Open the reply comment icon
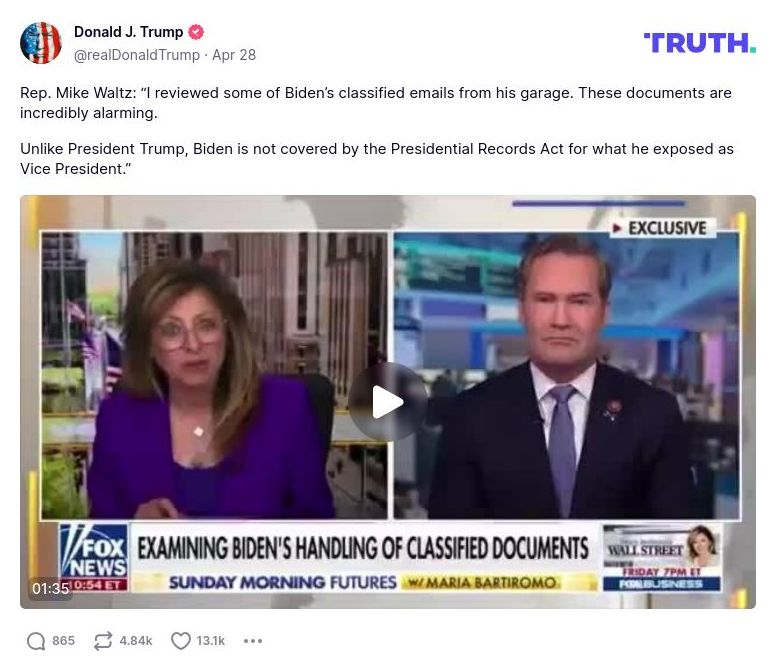The width and height of the screenshot is (777, 671). [36, 641]
